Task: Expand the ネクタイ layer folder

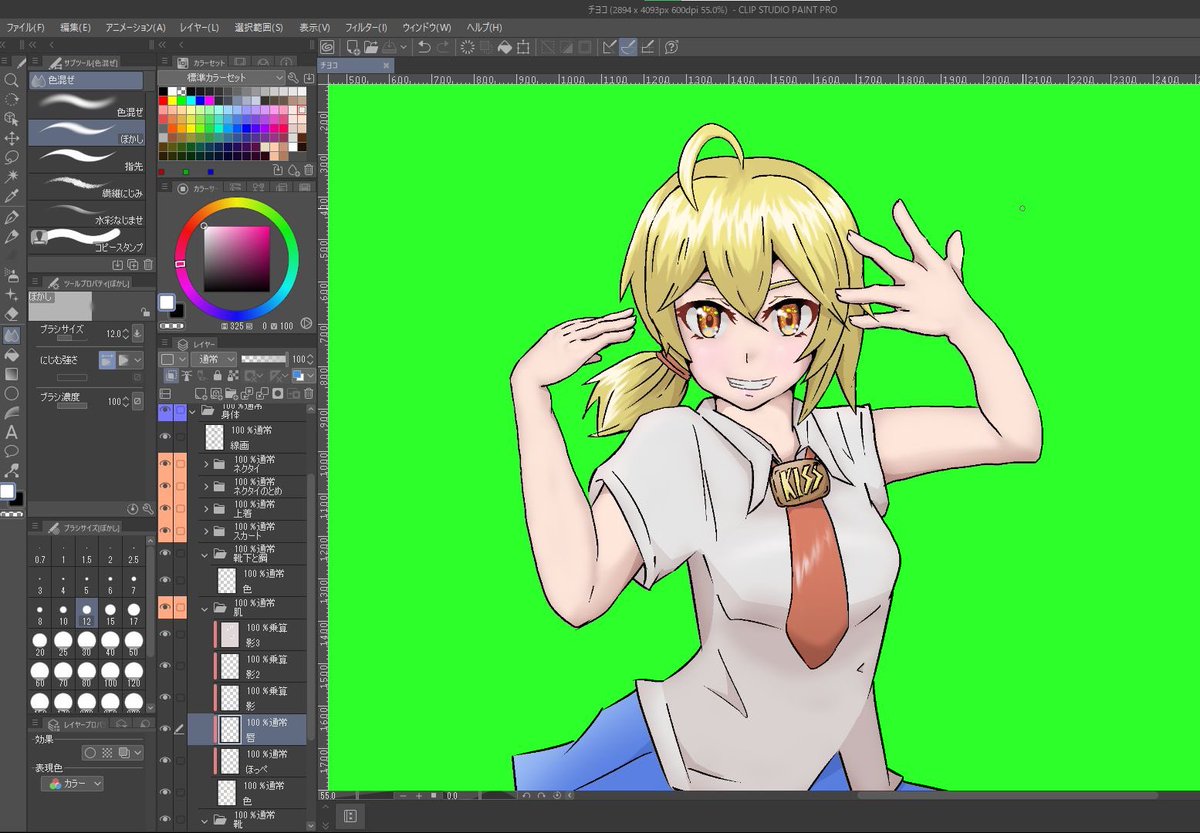Action: click(206, 464)
